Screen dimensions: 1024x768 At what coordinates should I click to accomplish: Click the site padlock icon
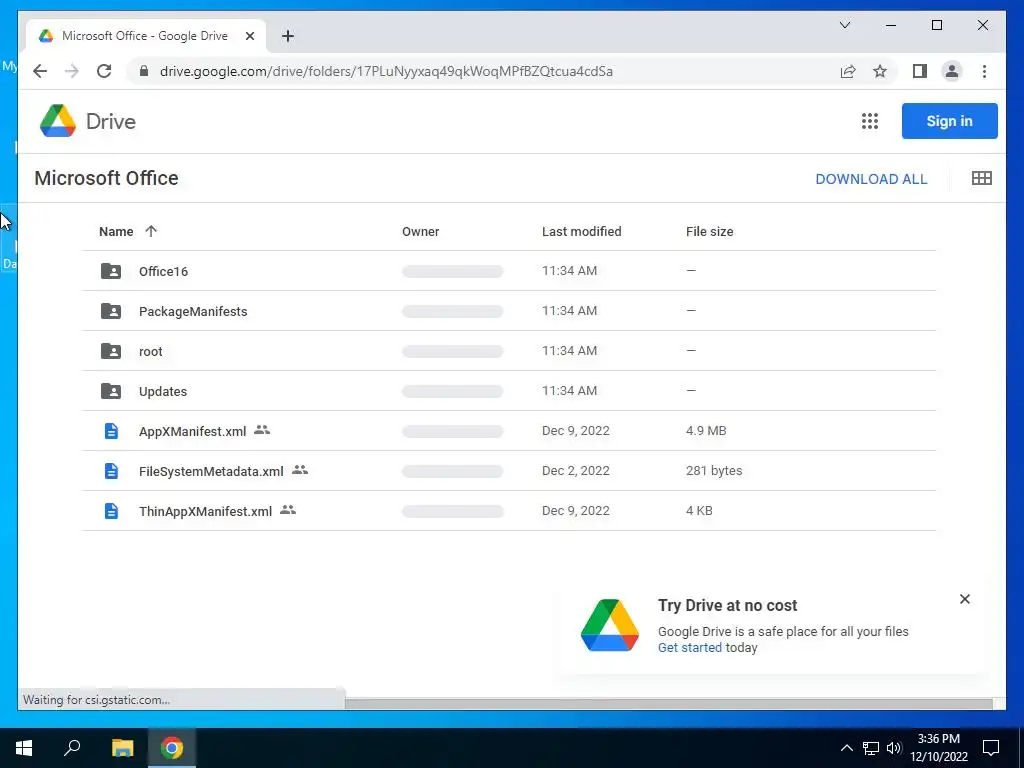(144, 71)
